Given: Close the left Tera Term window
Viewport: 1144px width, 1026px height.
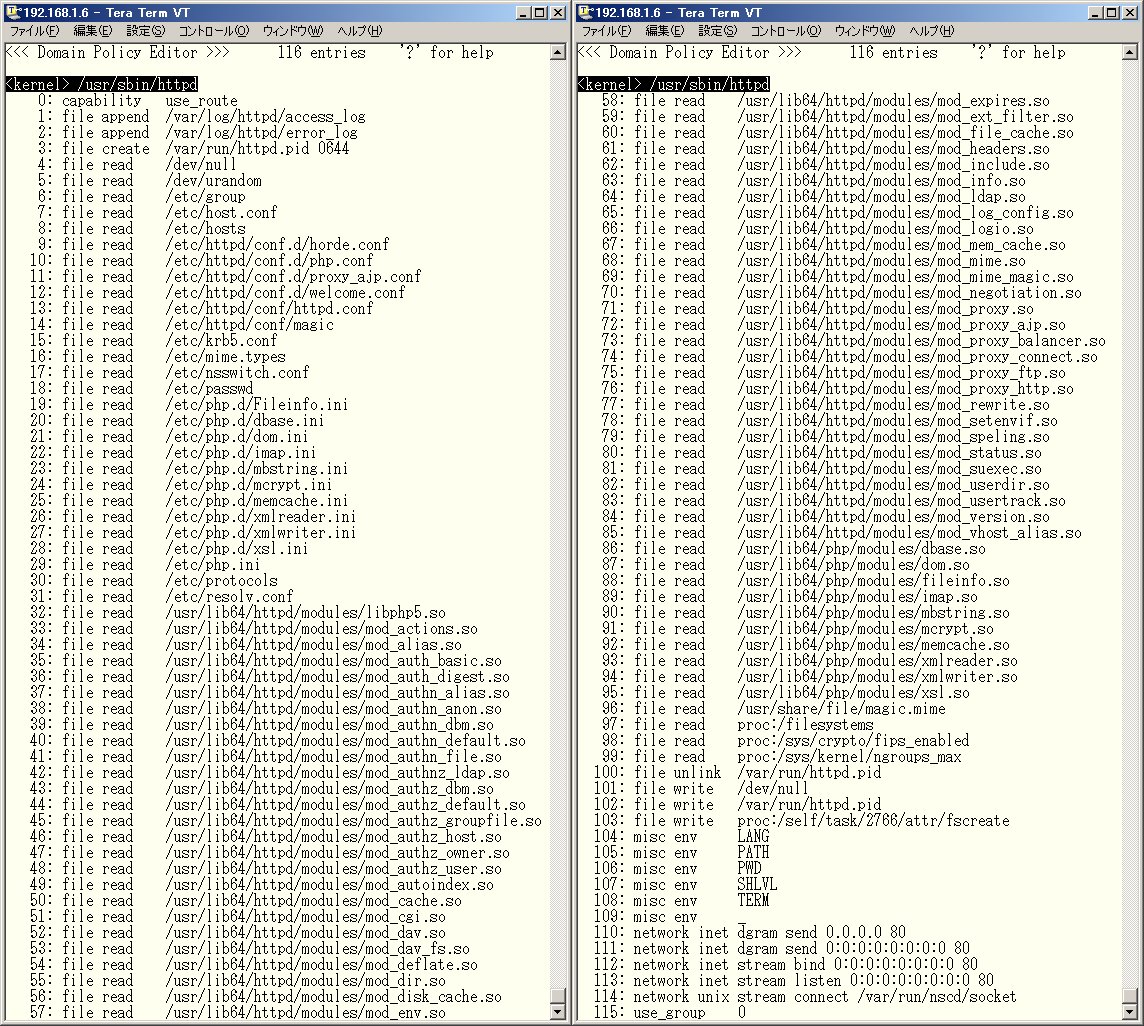Looking at the screenshot, I should [558, 12].
